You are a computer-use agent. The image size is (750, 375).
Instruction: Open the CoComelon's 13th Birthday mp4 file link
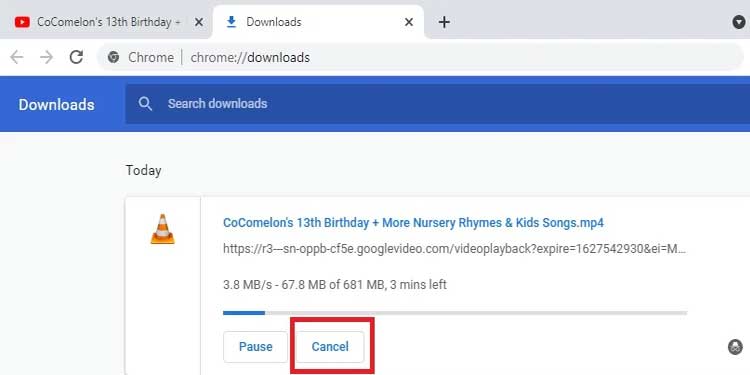coord(413,223)
